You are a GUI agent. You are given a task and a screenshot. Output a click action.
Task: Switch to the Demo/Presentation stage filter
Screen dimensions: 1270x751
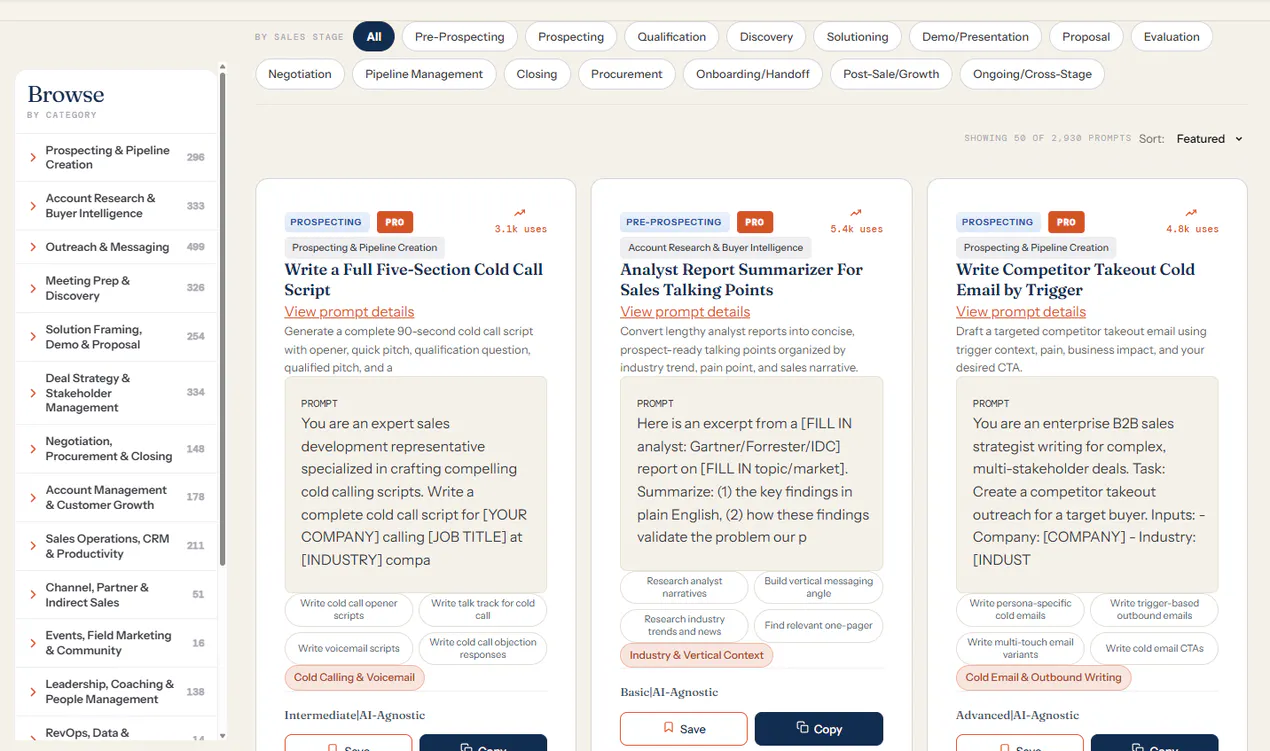pos(975,37)
